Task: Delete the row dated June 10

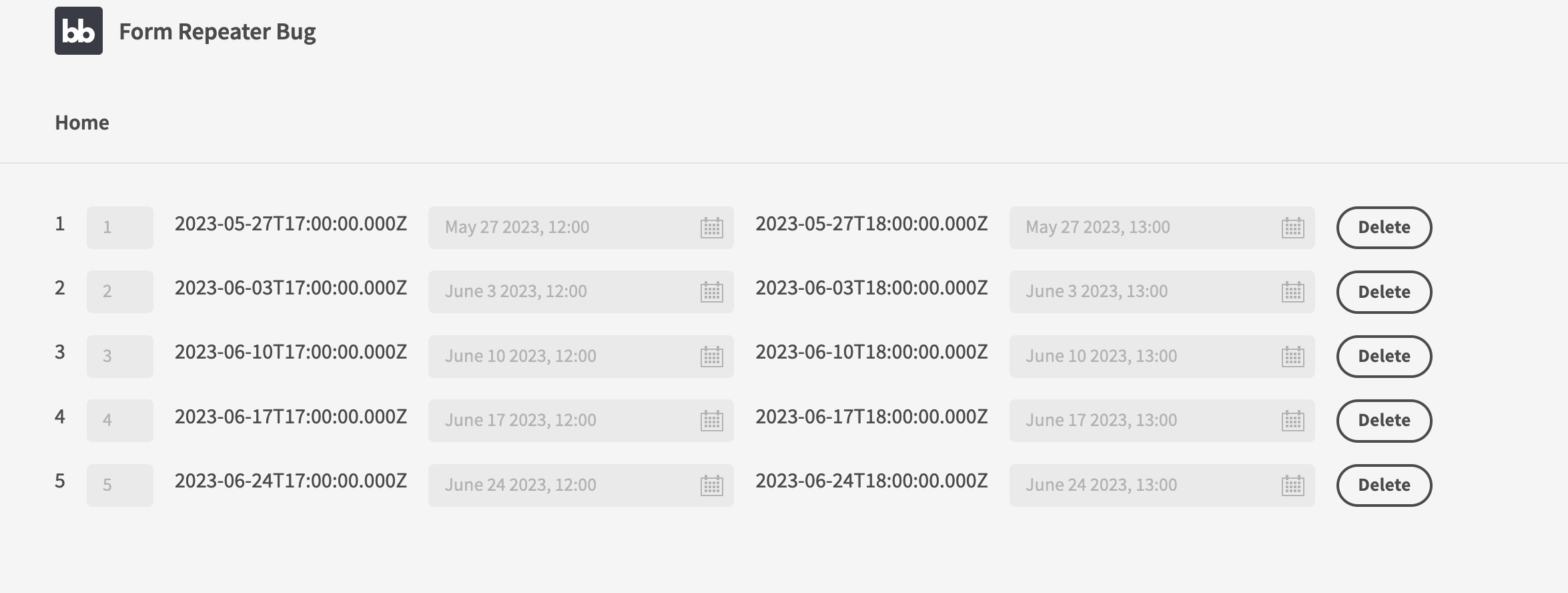Action: click(1383, 356)
